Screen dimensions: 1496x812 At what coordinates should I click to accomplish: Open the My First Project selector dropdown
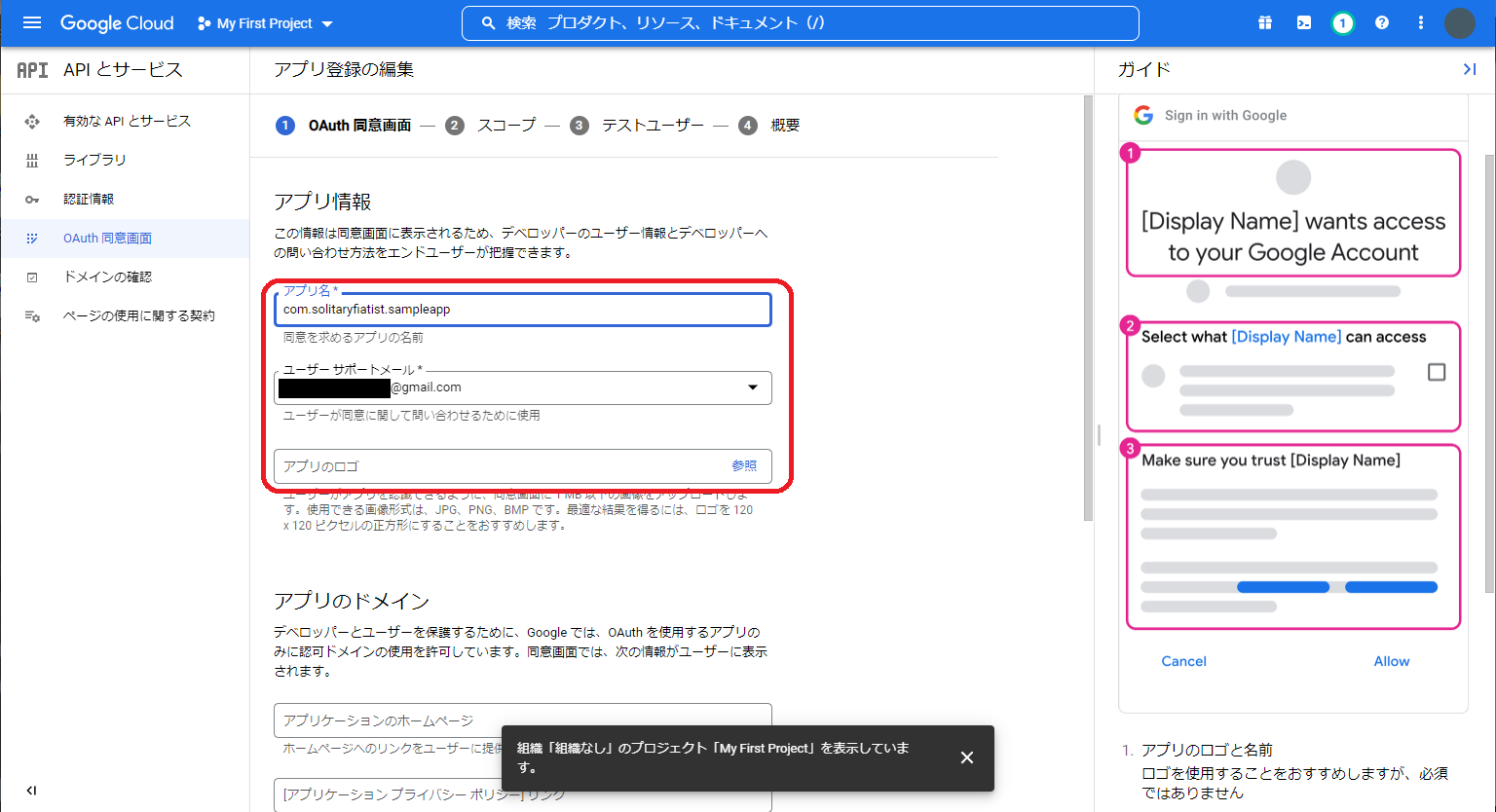tap(265, 23)
